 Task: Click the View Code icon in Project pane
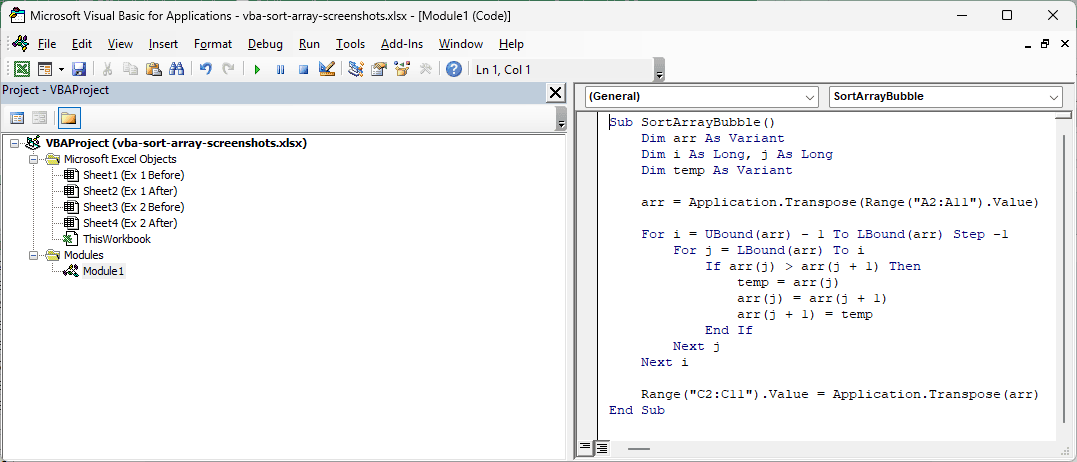coord(17,118)
